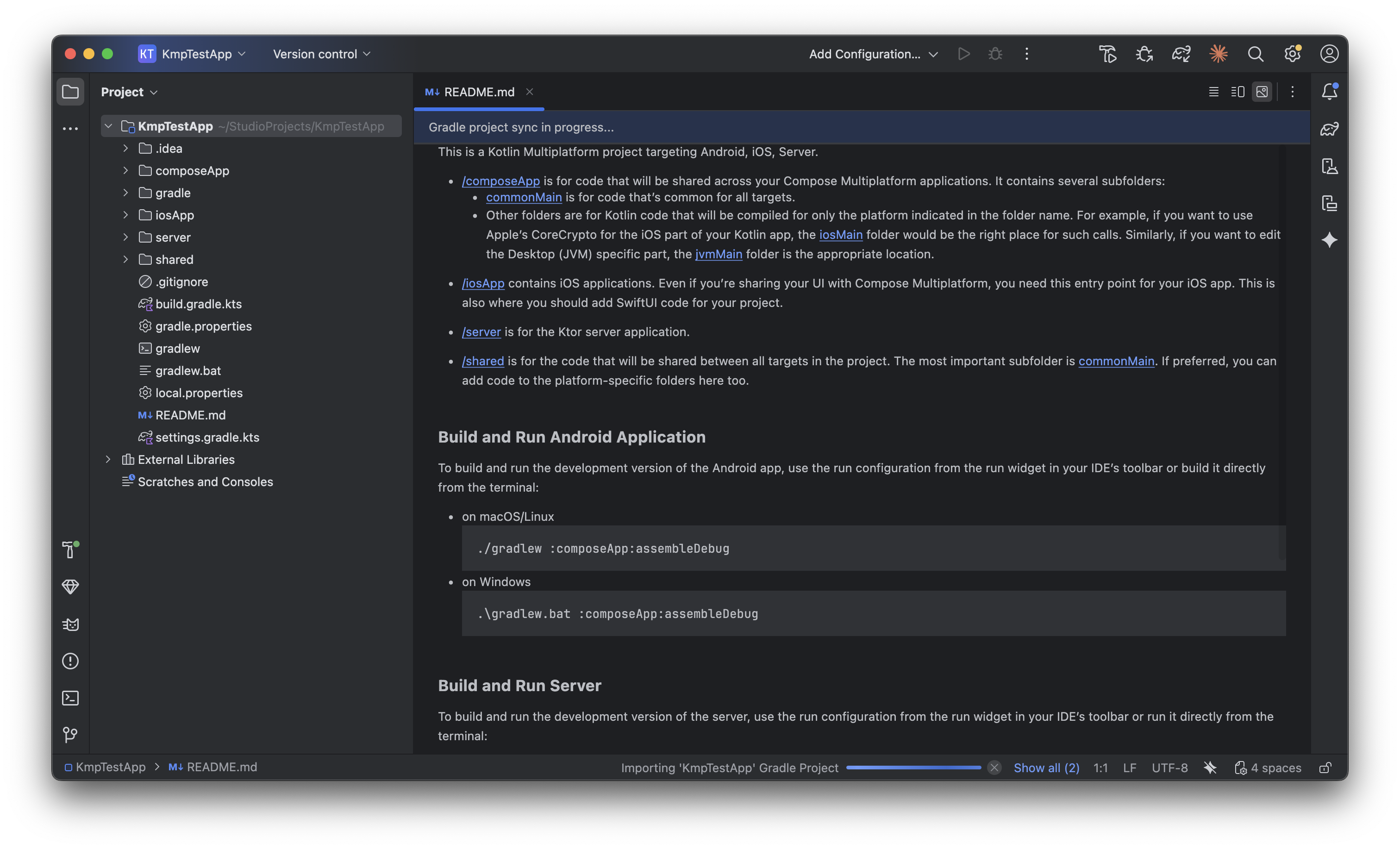Screen dimensions: 1400x849
Task: Click Show all (2) background tasks
Action: (1046, 768)
